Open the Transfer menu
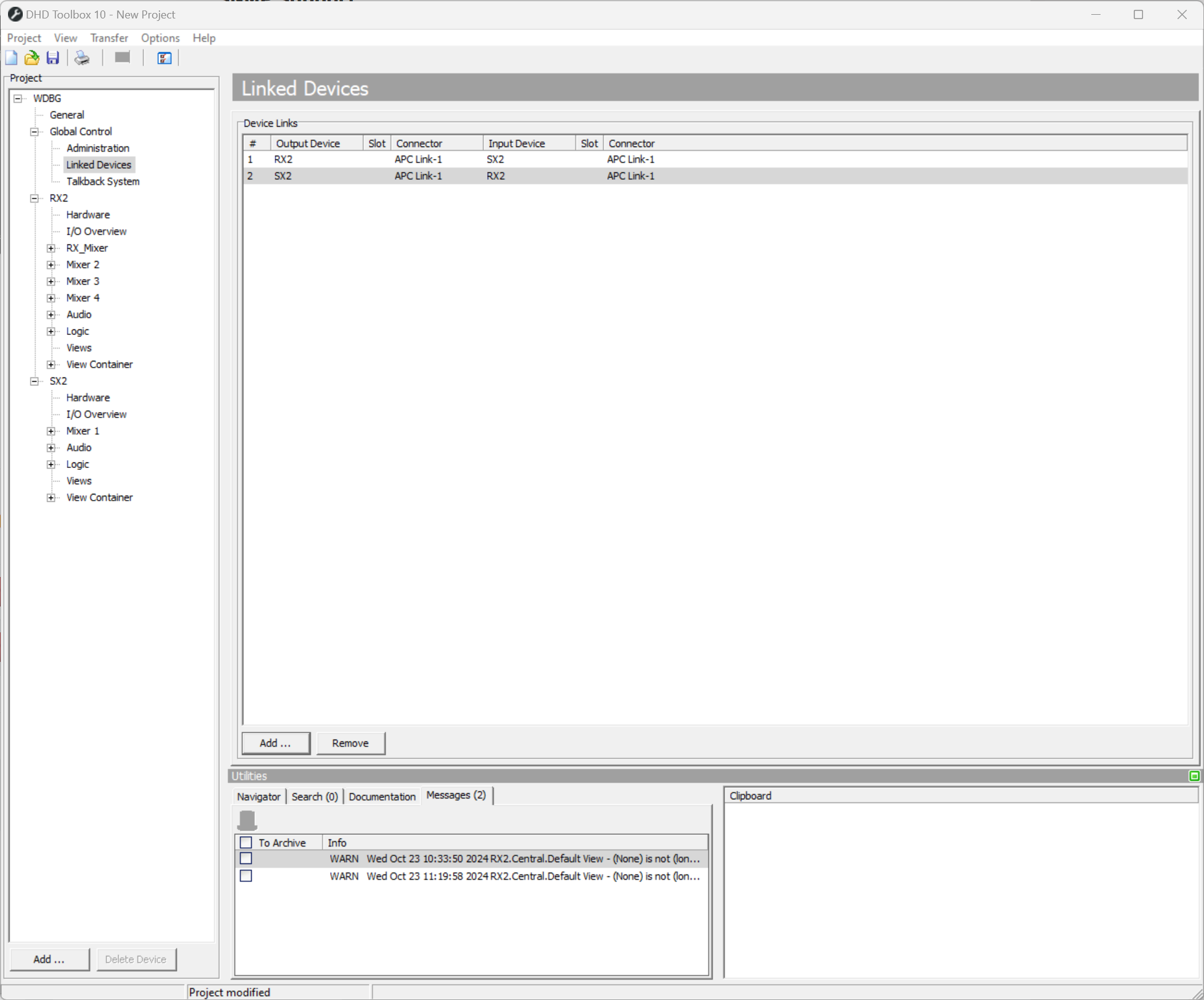The height and width of the screenshot is (1000, 1204). (109, 38)
